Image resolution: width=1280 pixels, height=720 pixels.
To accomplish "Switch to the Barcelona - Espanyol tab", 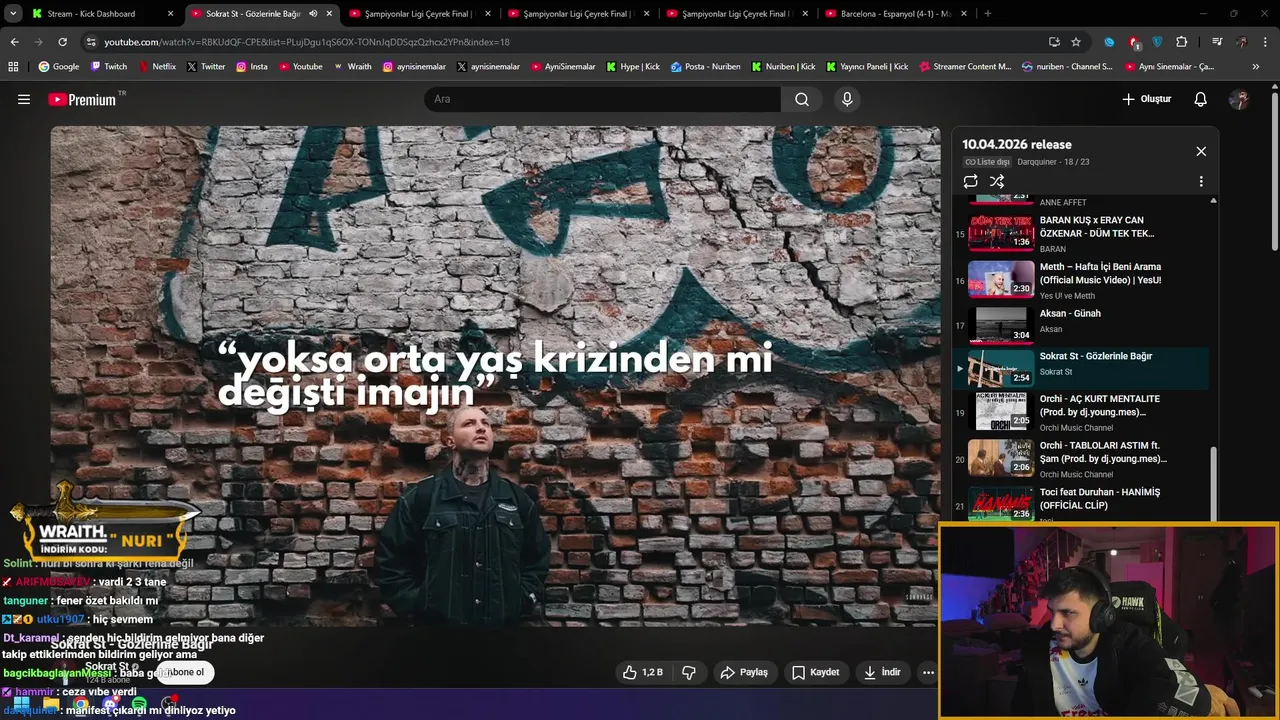I will point(896,14).
